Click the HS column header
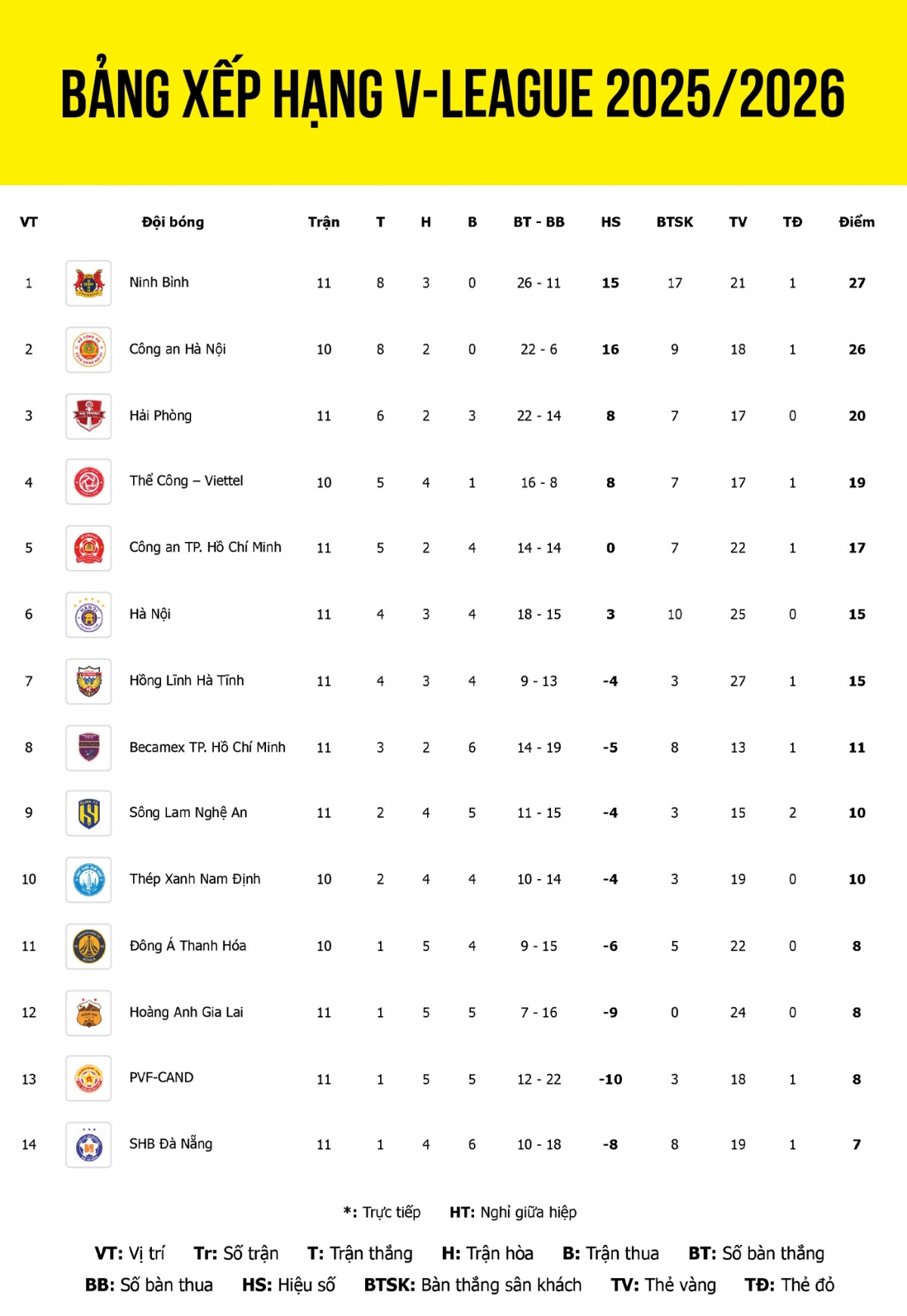This screenshot has width=907, height=1316. [x=611, y=222]
